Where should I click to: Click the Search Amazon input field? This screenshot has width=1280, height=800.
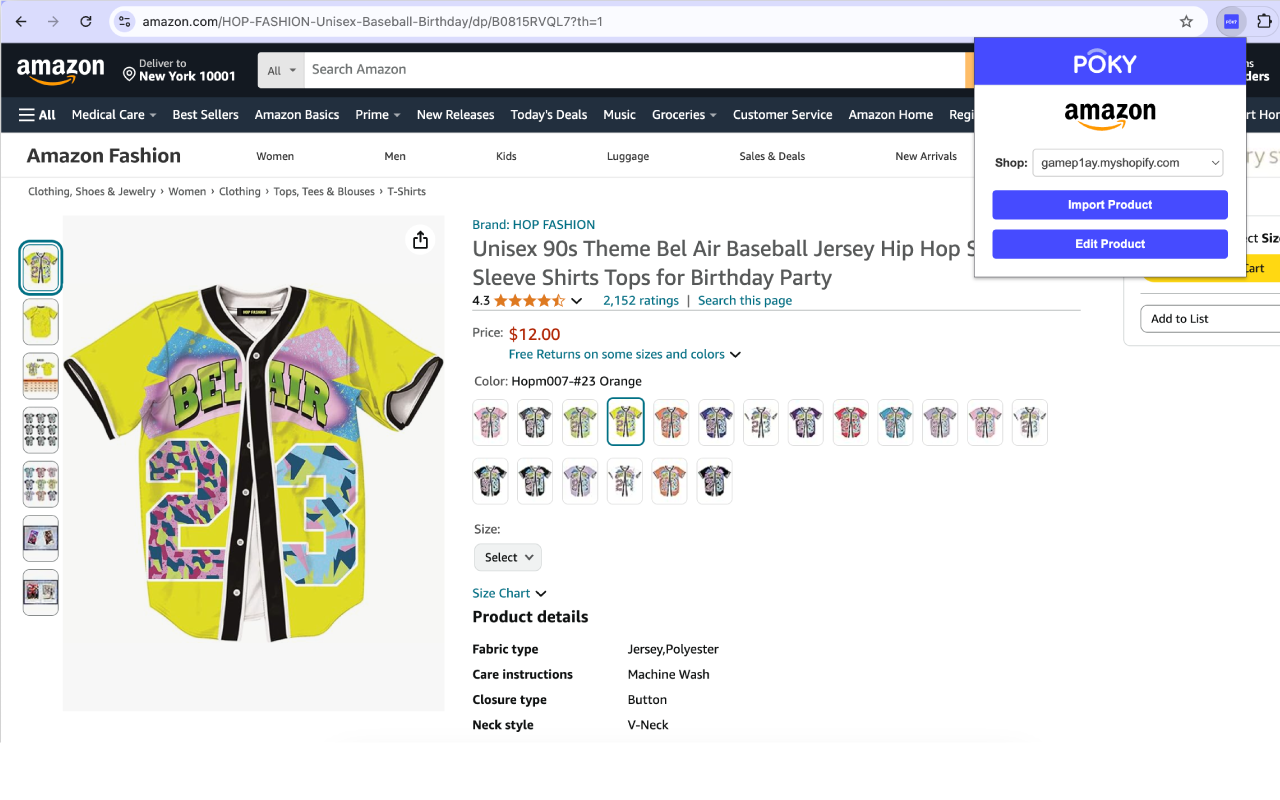click(630, 70)
